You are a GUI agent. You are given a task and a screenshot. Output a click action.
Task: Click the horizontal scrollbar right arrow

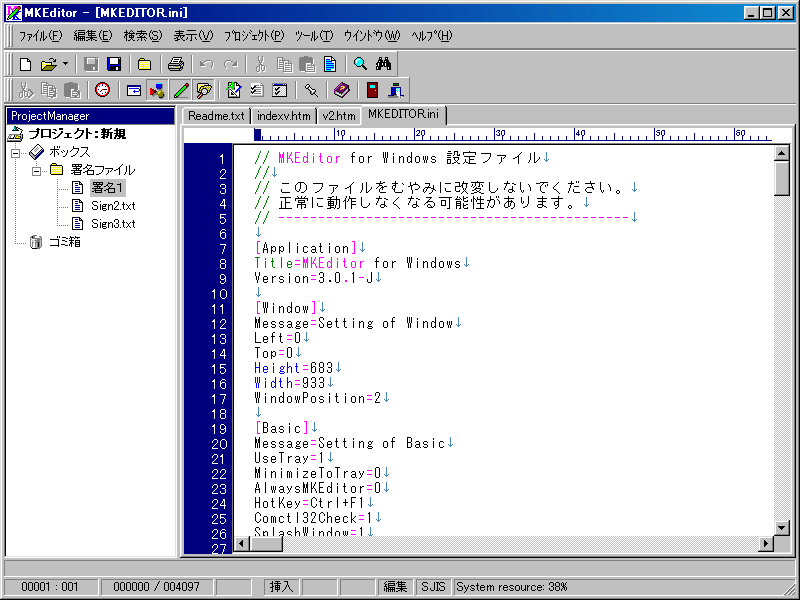(x=765, y=544)
